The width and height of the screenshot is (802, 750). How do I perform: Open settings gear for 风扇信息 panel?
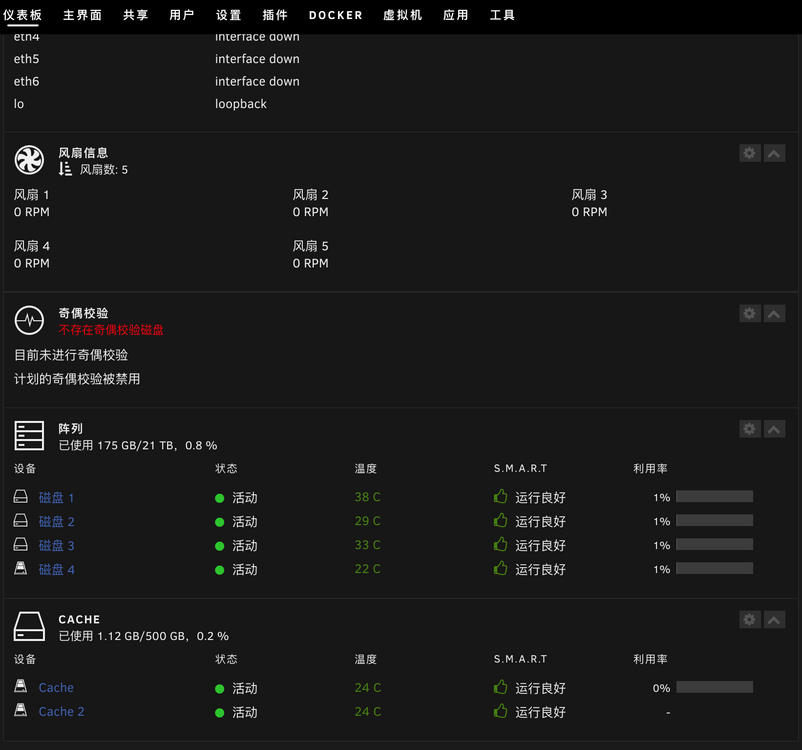750,153
